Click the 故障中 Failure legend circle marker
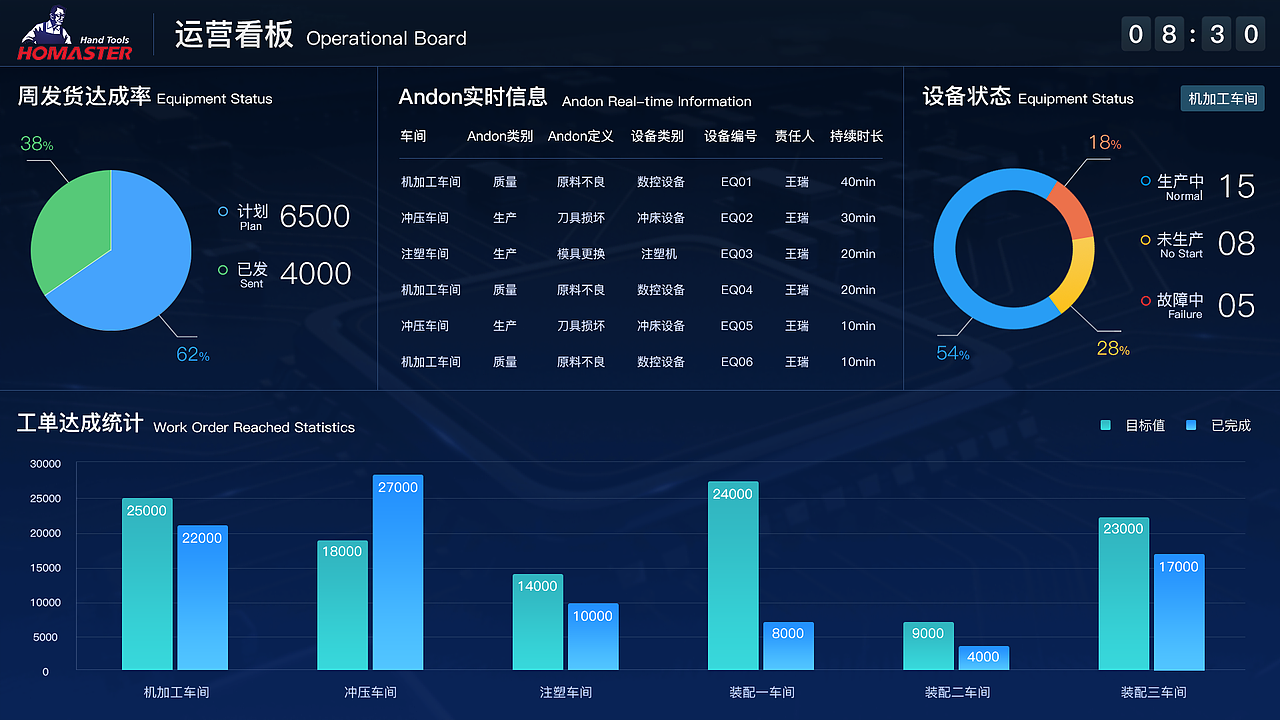Viewport: 1280px width, 720px height. coord(1146,300)
